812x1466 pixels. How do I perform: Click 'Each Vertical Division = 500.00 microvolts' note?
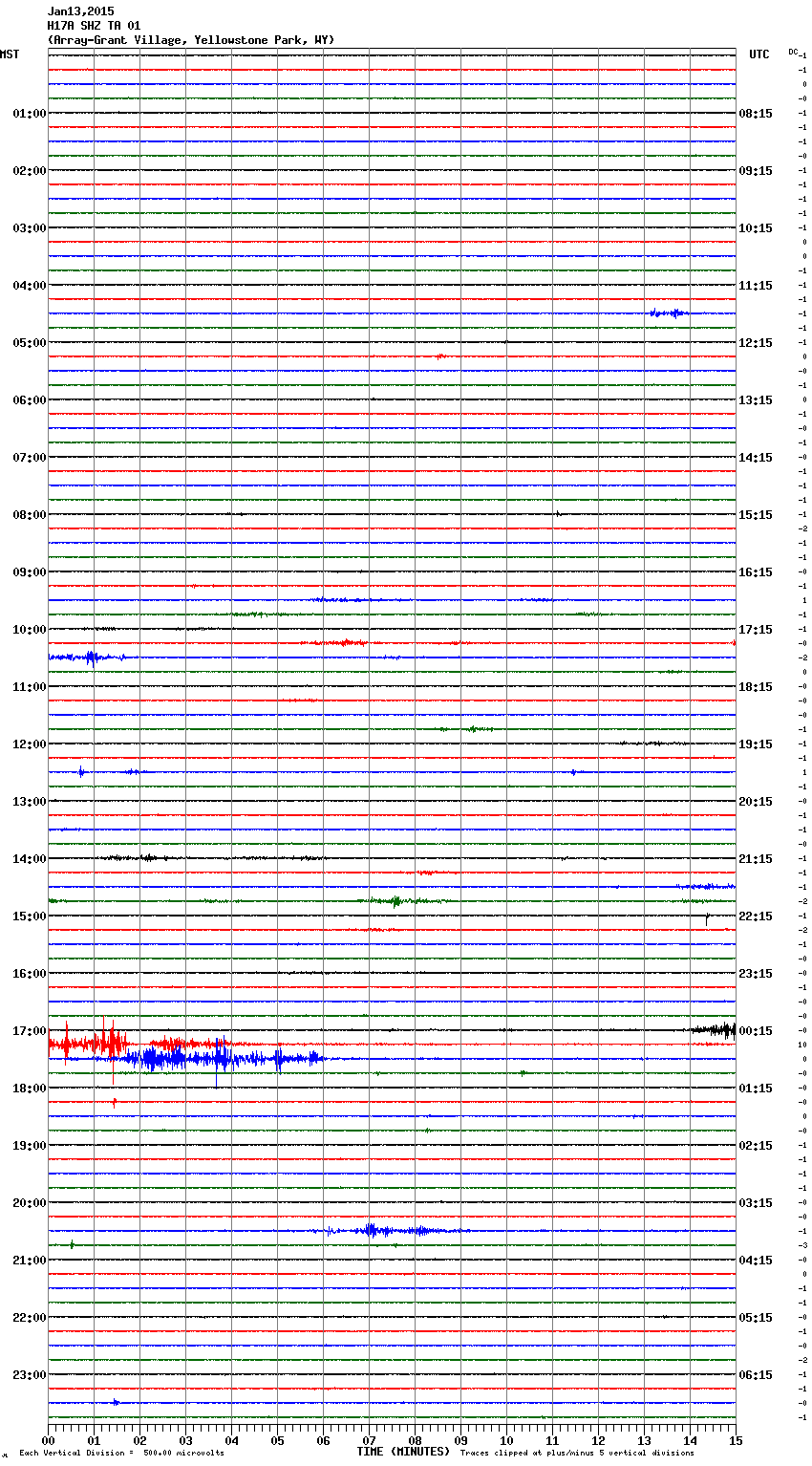[x=121, y=1453]
